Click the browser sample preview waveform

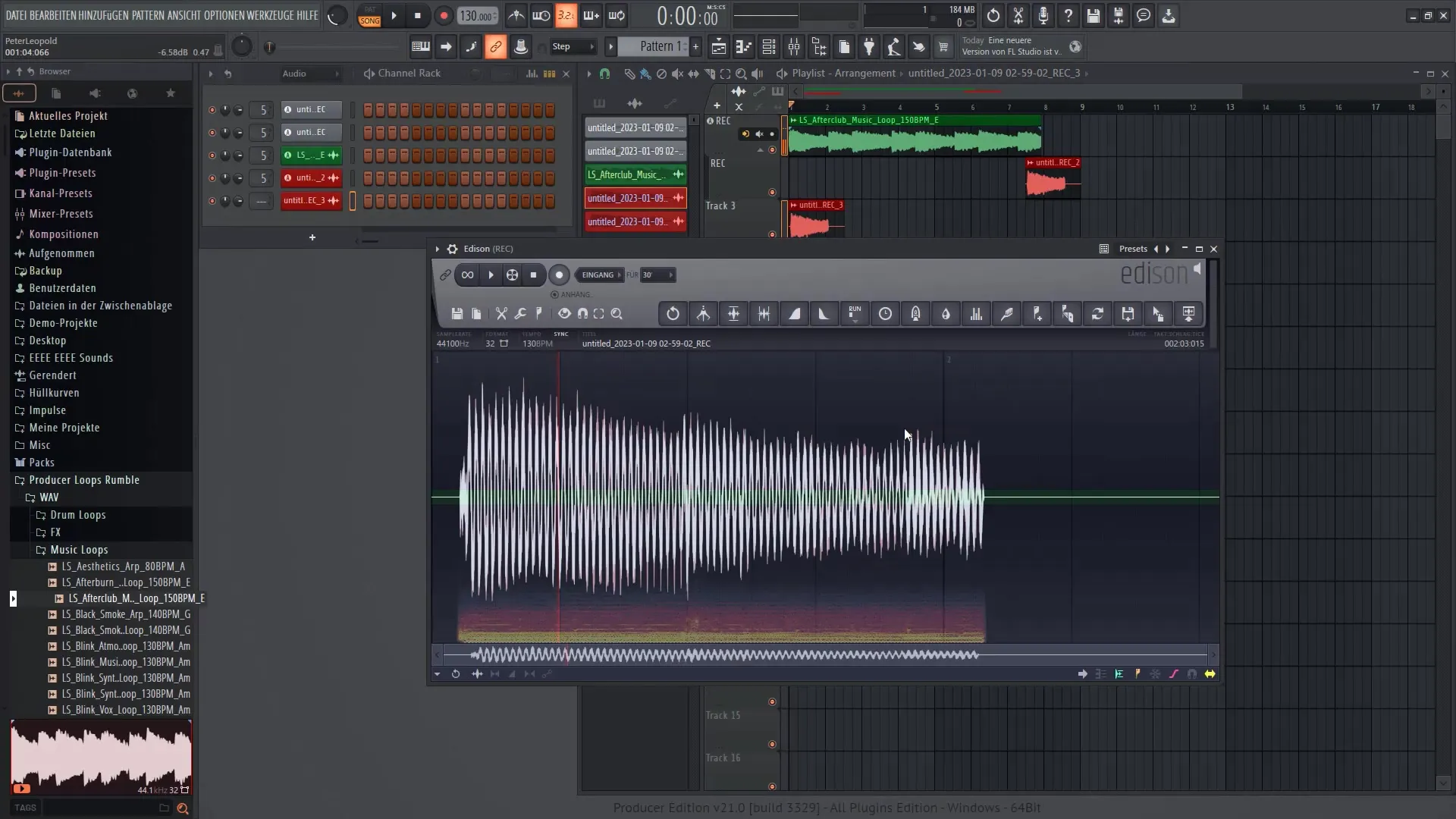coord(101,757)
